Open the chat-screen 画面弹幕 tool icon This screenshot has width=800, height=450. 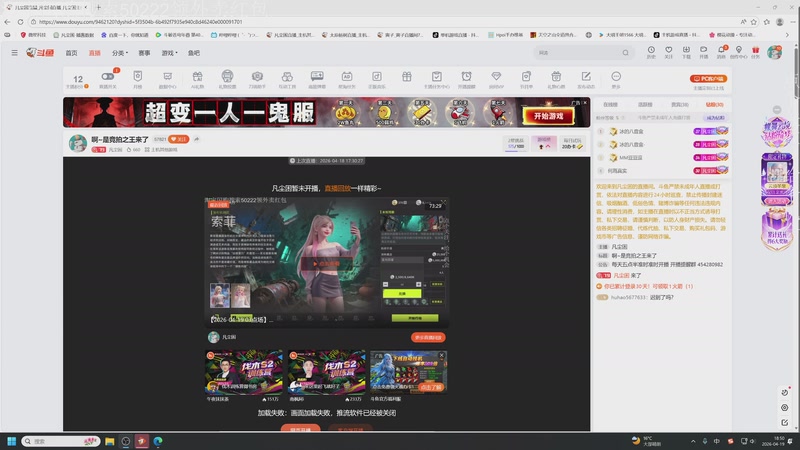[x=317, y=77]
